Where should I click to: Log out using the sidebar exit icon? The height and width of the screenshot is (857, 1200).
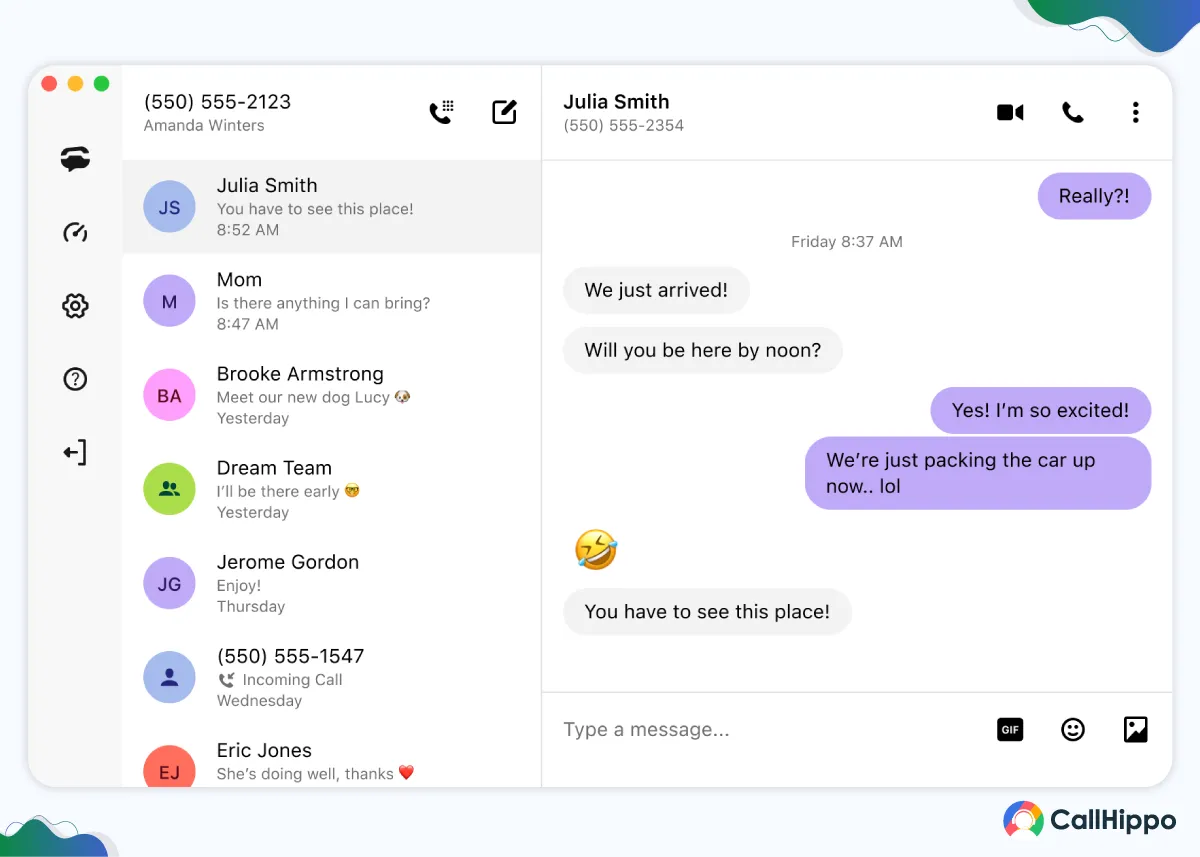coord(75,452)
